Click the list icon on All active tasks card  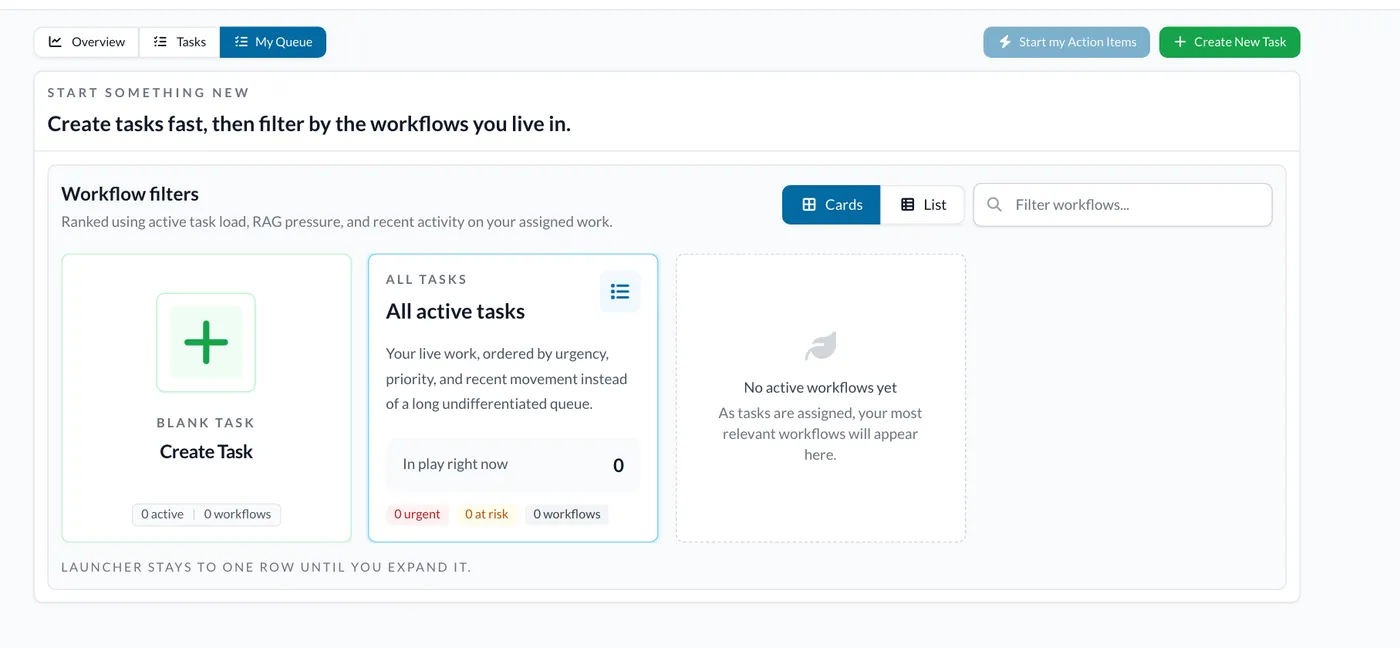(x=620, y=292)
